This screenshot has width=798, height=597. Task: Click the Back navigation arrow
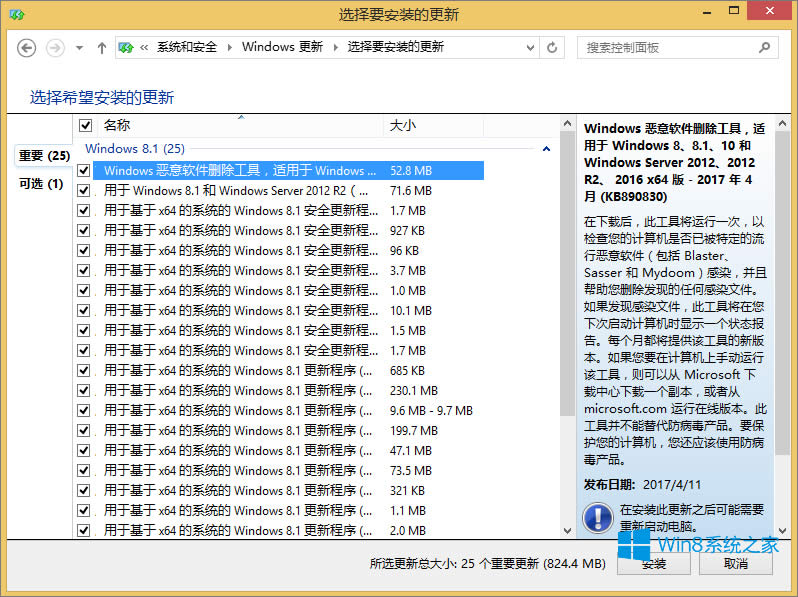coord(27,47)
